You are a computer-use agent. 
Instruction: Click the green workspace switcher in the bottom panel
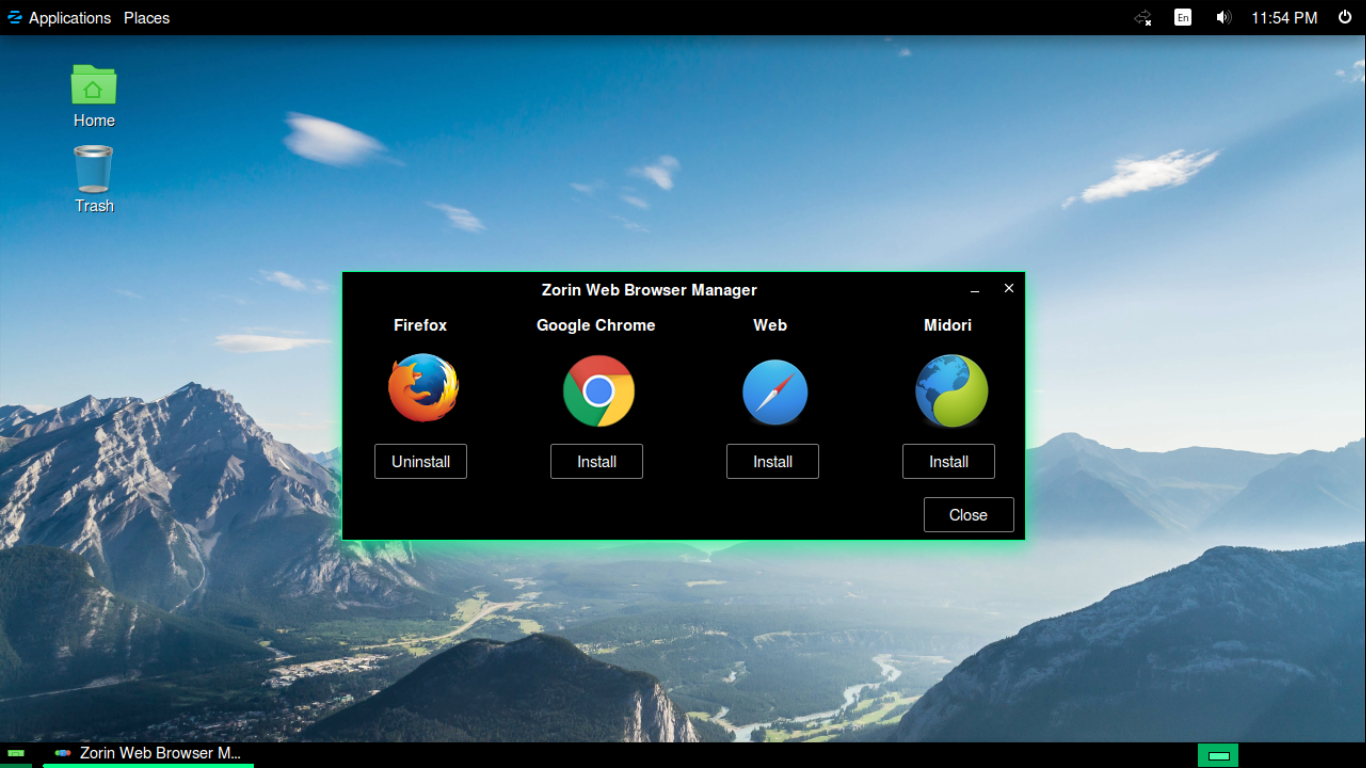coord(1218,755)
